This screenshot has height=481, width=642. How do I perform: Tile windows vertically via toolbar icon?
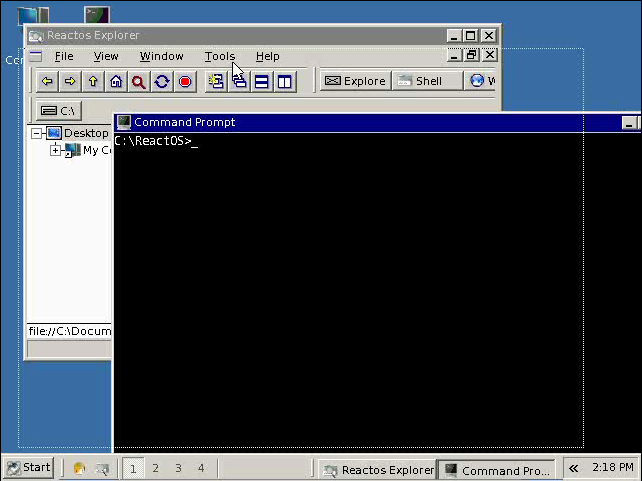pyautogui.click(x=285, y=81)
